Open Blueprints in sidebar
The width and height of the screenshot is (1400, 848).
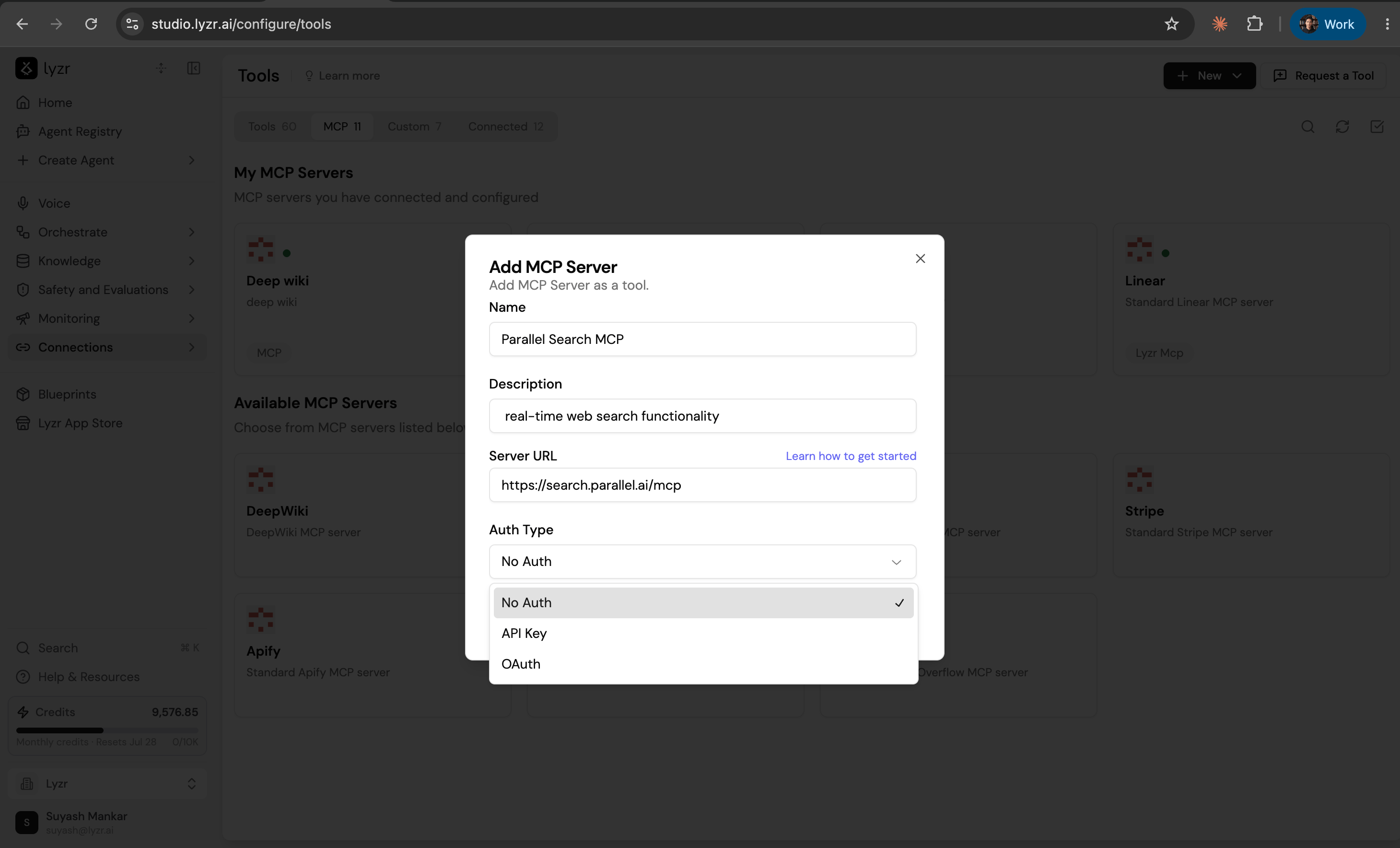tap(107, 394)
